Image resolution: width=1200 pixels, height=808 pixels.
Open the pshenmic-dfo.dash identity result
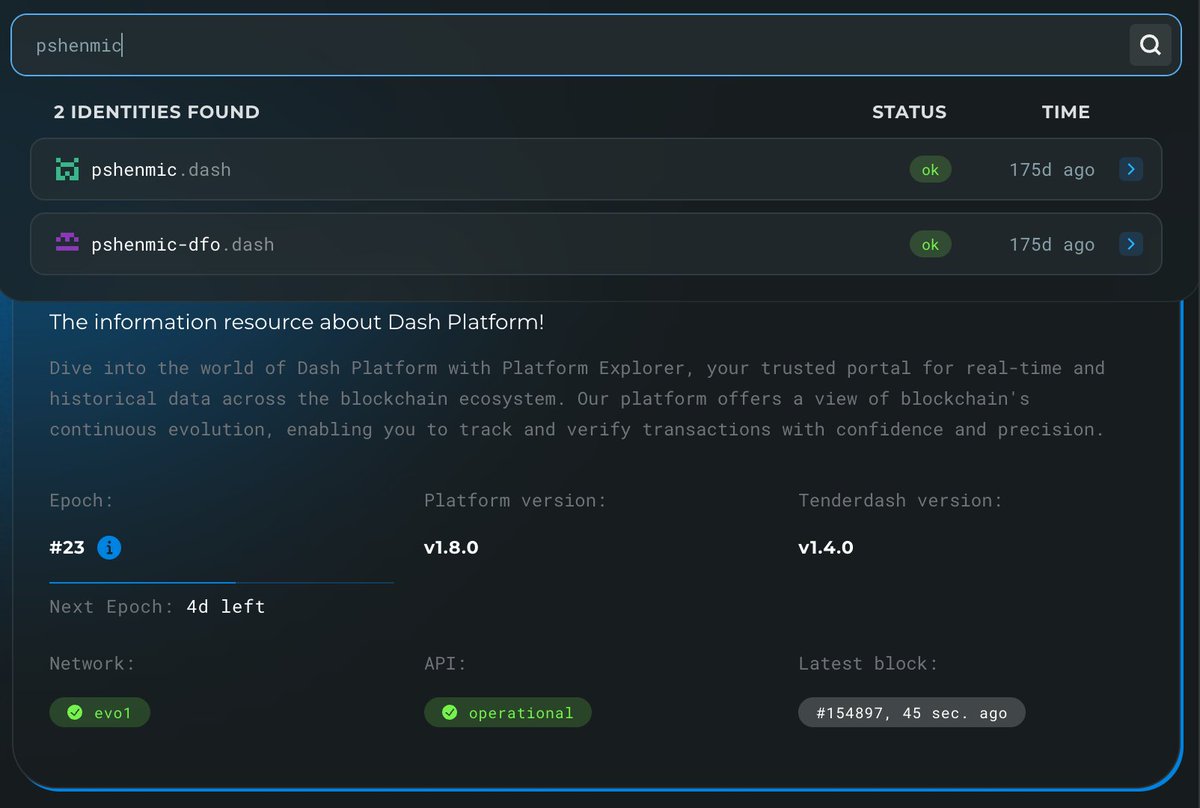(x=596, y=244)
